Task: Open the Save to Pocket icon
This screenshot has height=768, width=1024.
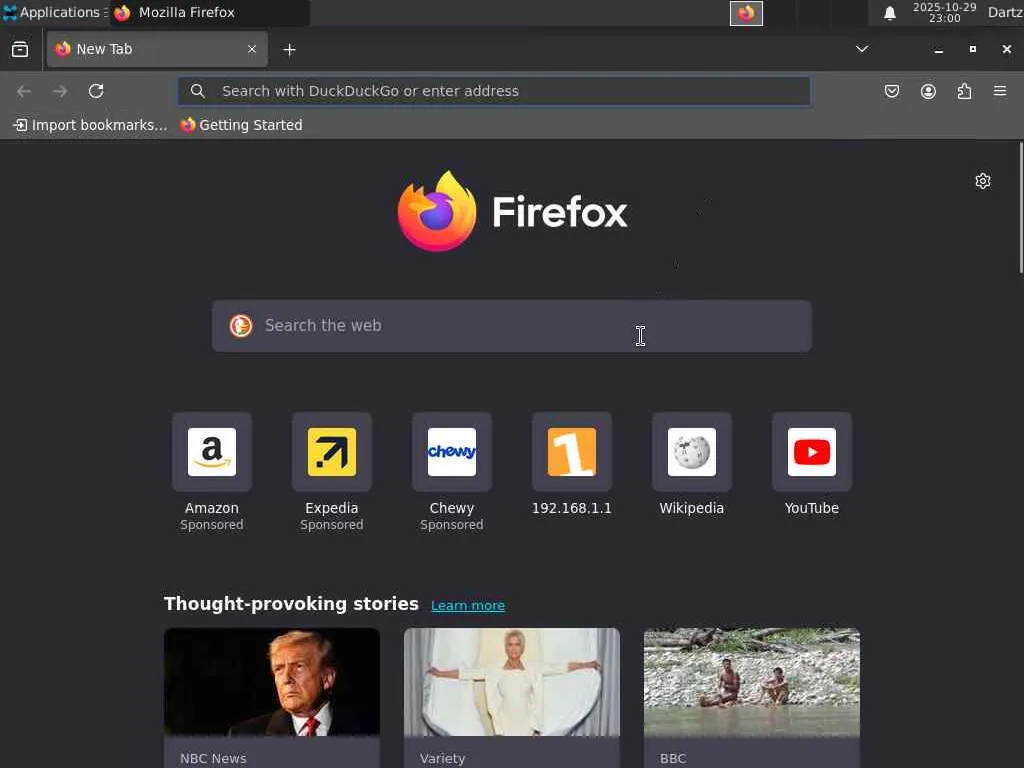Action: pyautogui.click(x=891, y=91)
